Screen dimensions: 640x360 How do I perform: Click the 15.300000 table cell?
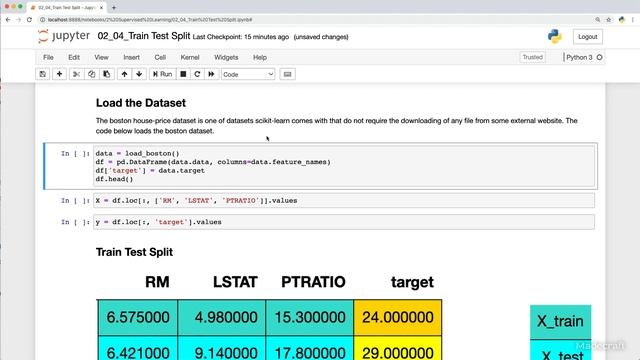310,317
